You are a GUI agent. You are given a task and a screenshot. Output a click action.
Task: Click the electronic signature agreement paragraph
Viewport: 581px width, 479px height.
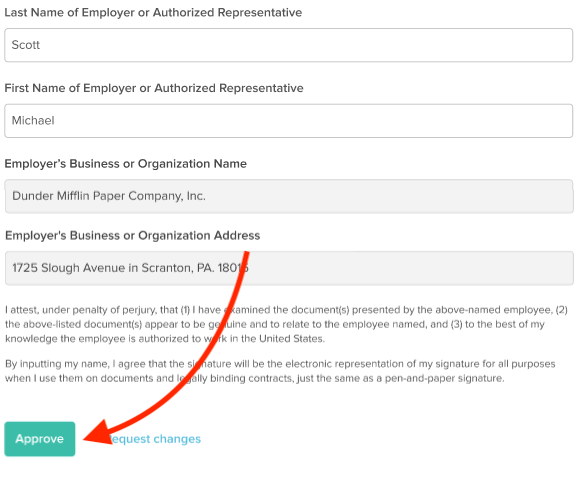(280, 371)
